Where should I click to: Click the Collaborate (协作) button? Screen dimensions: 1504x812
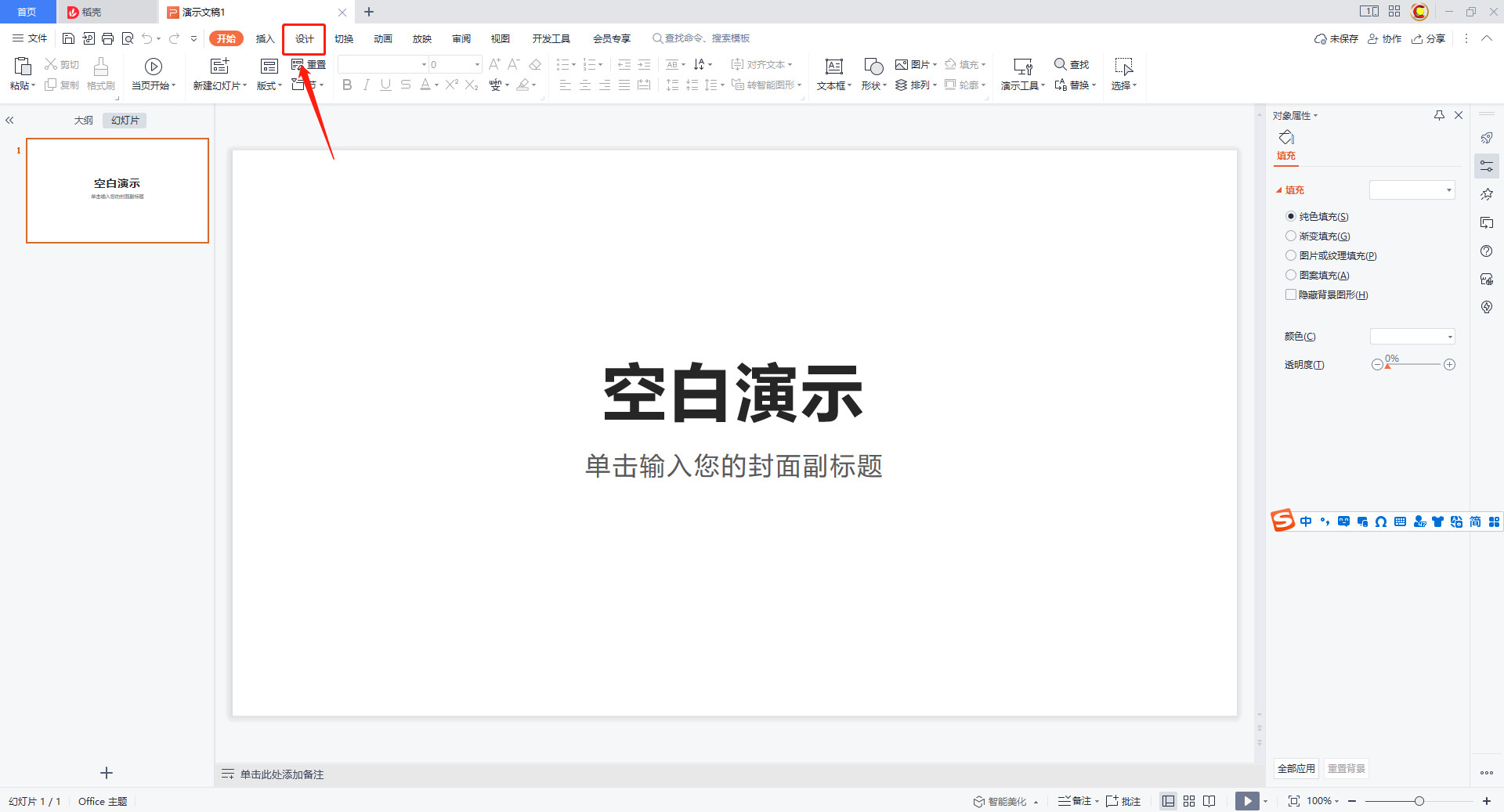[1384, 38]
